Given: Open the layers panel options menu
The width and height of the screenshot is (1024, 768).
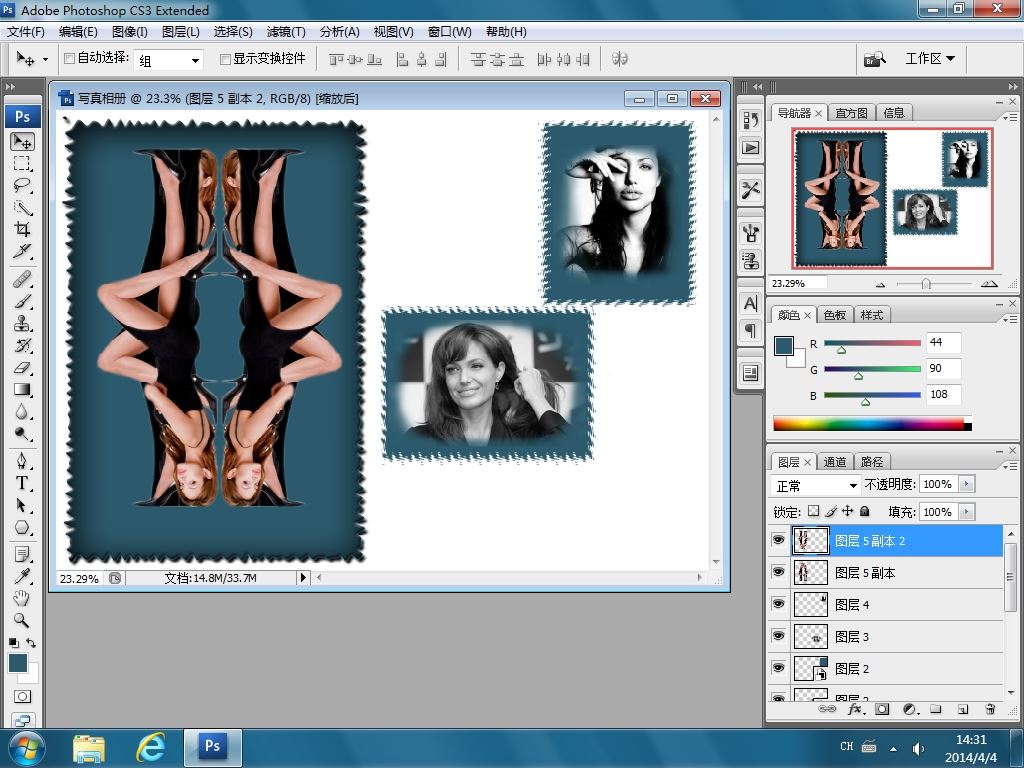Looking at the screenshot, I should pos(1010,466).
